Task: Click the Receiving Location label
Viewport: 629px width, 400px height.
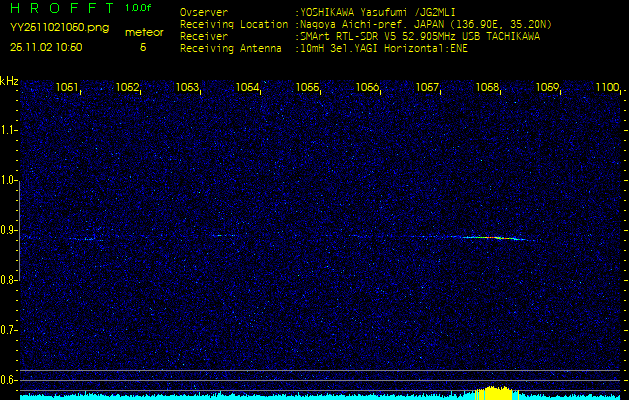Action: 234,24
